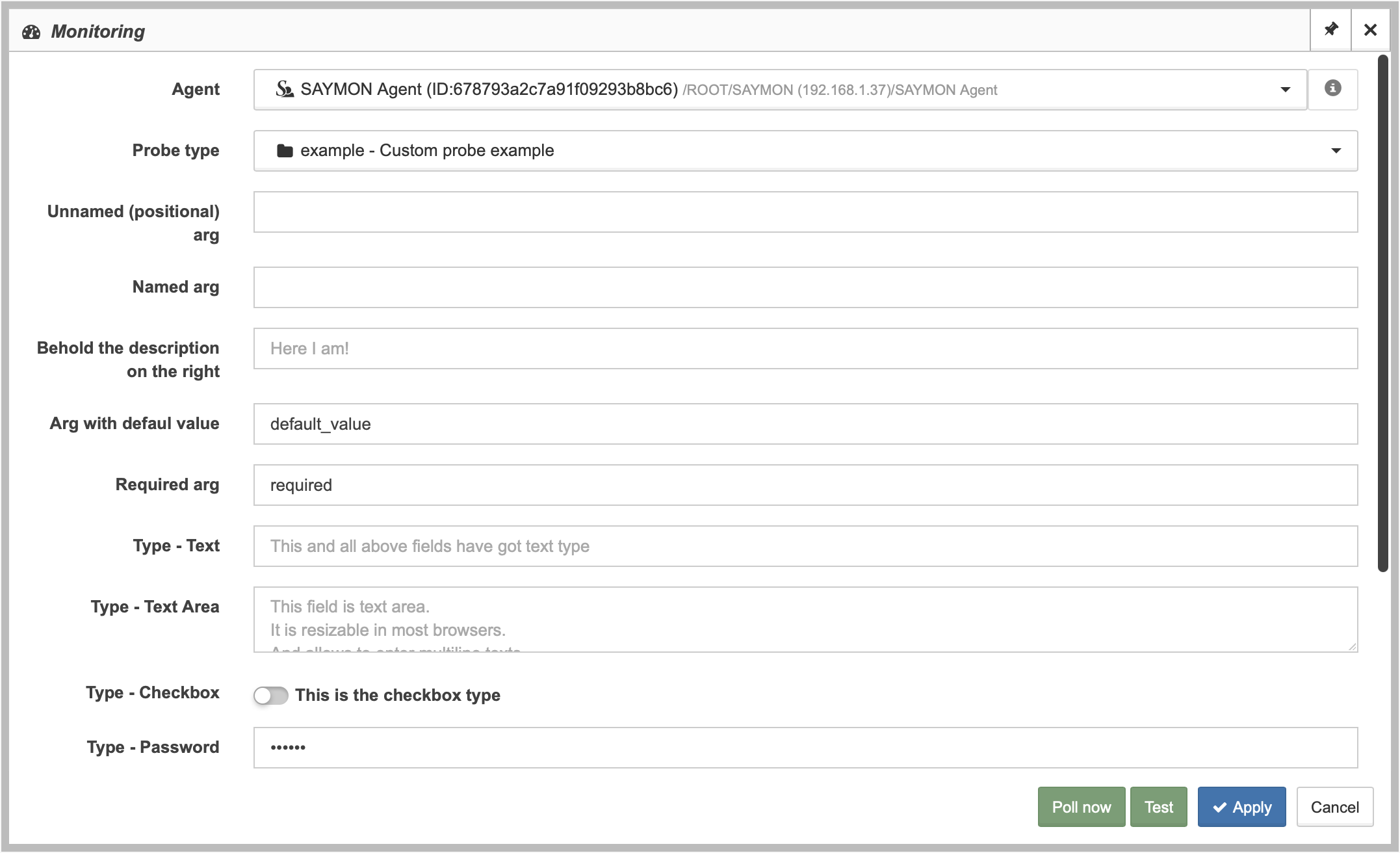Image resolution: width=1400 pixels, height=853 pixels.
Task: Toggle the checkbox type switch
Action: [270, 696]
